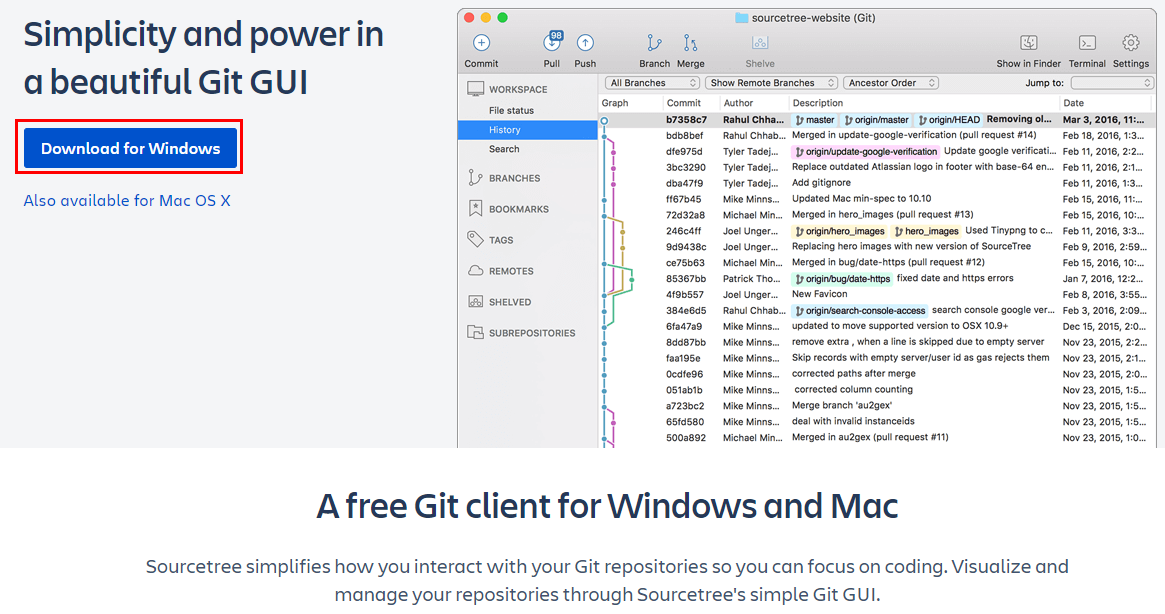1165x614 pixels.
Task: Select the corrected column counting commit
Action: coord(877,390)
